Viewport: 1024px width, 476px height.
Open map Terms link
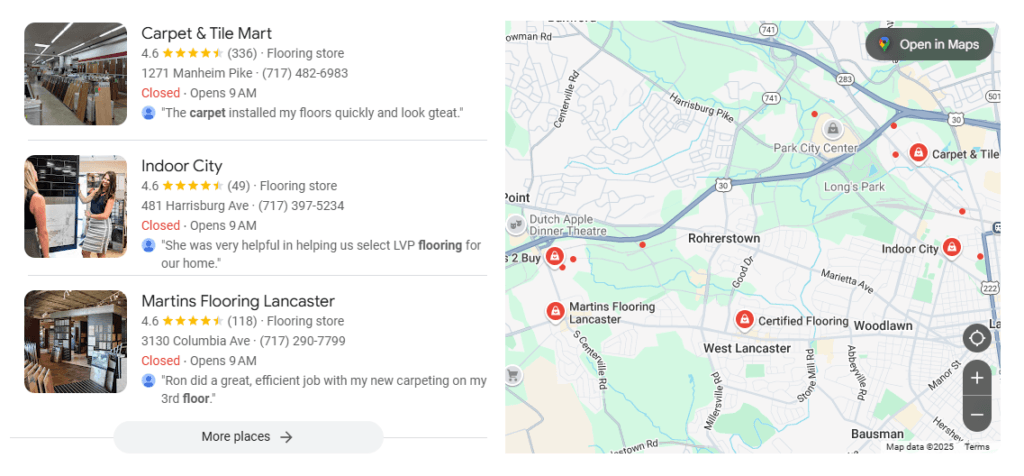(x=977, y=447)
